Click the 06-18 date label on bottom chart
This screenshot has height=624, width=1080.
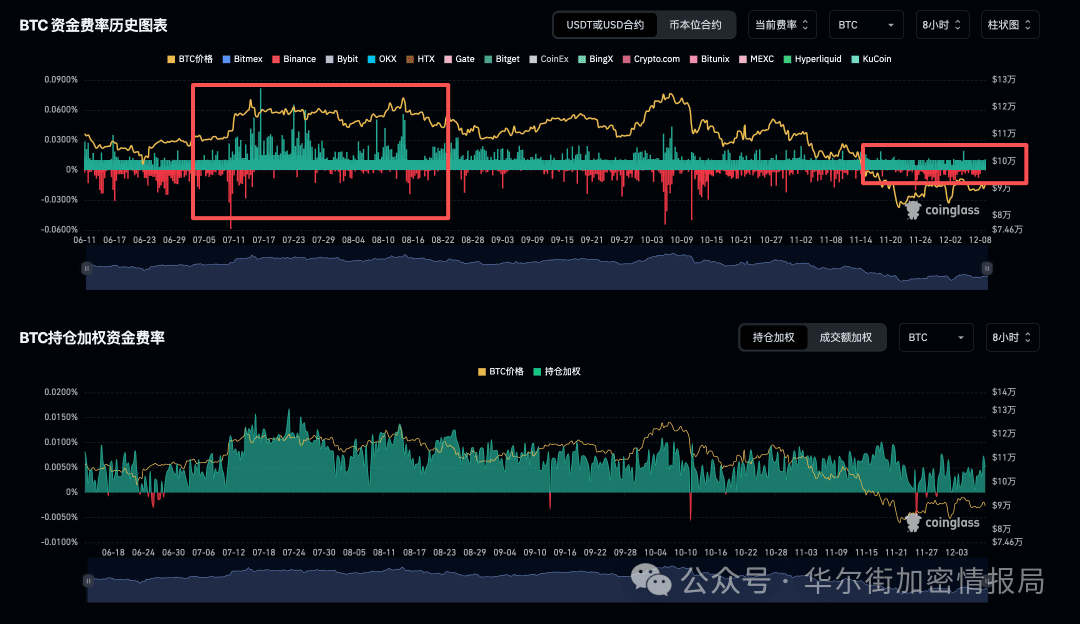(113, 553)
